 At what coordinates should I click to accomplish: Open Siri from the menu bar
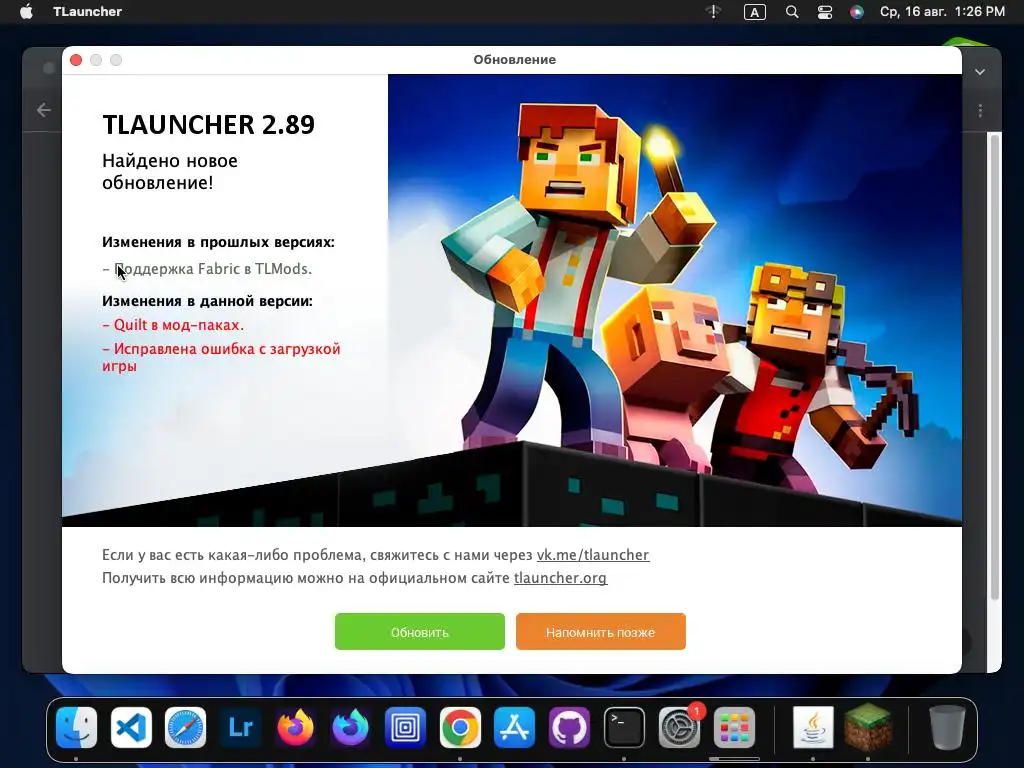coord(857,12)
